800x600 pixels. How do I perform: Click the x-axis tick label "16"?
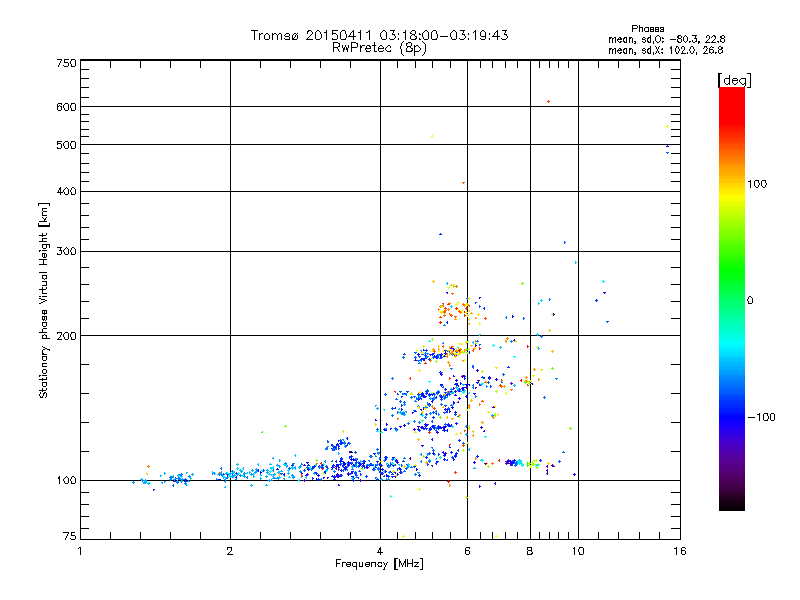(680, 551)
